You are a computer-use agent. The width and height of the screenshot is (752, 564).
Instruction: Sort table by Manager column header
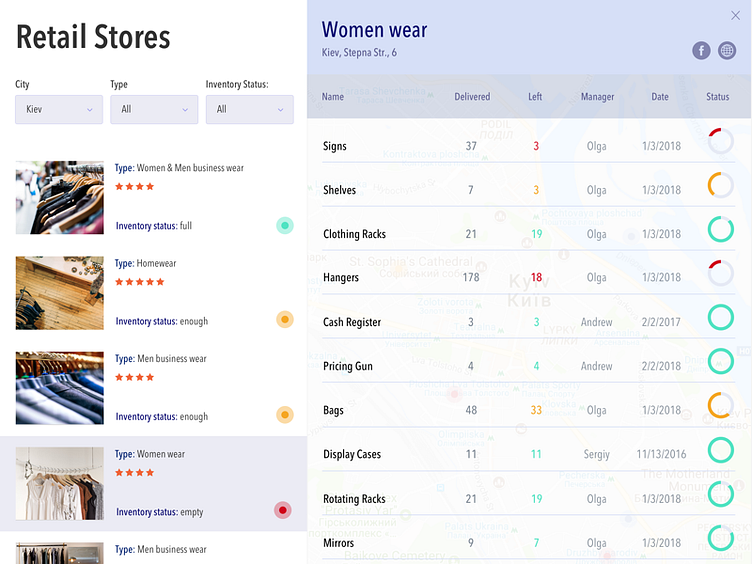point(597,97)
